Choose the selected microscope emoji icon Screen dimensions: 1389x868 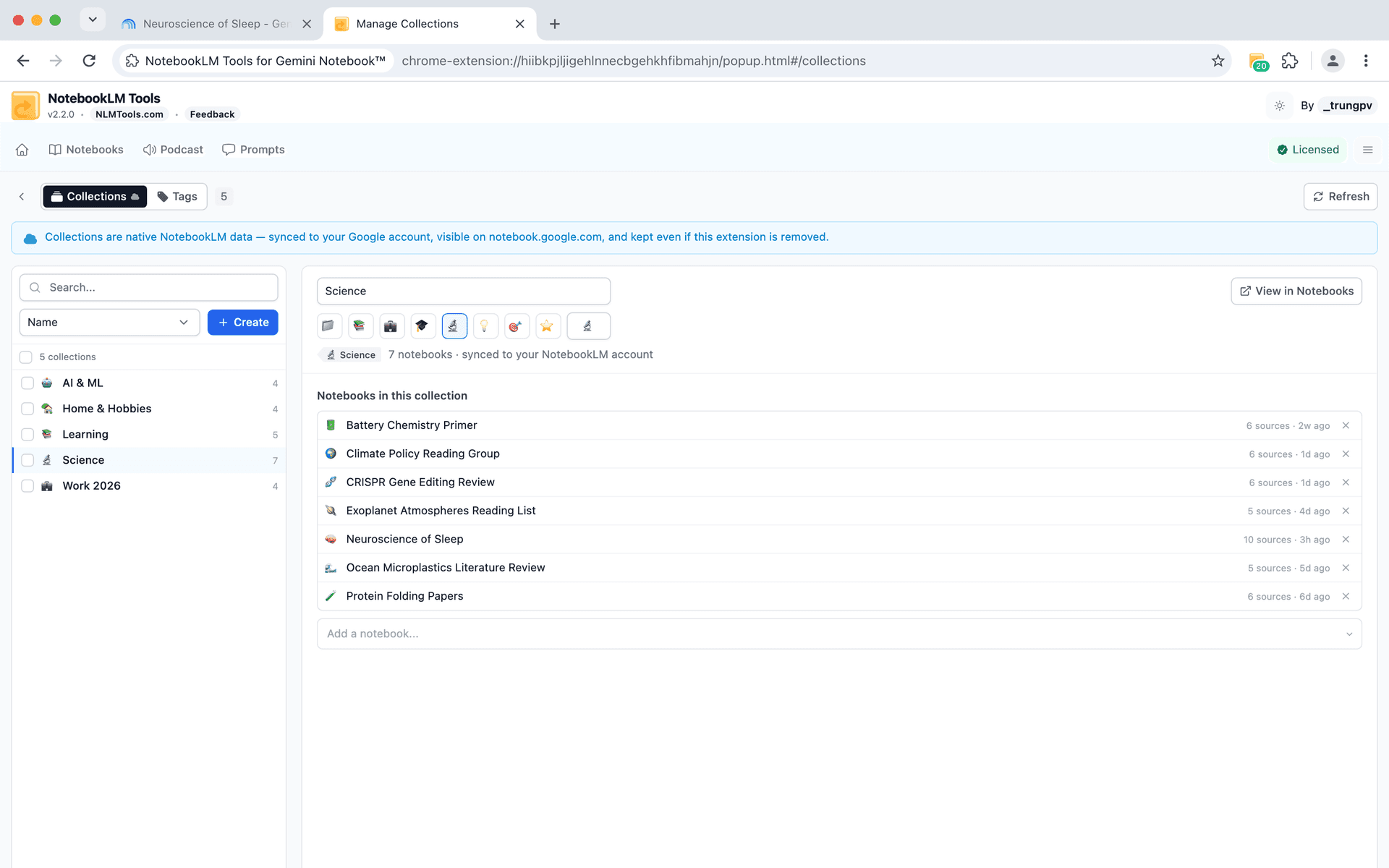(454, 326)
